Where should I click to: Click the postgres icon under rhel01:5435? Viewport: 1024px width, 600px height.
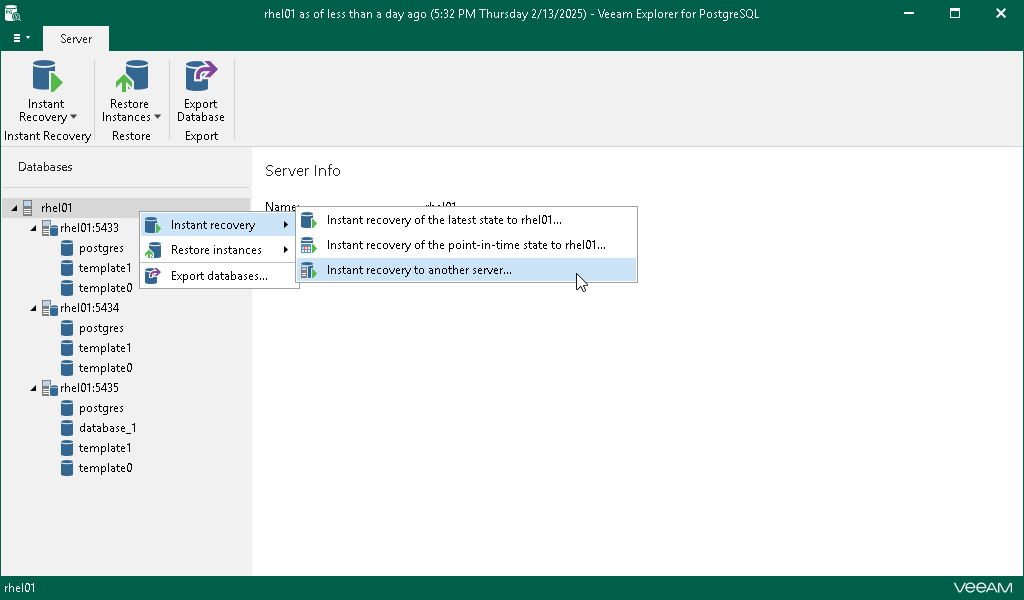(x=67, y=408)
